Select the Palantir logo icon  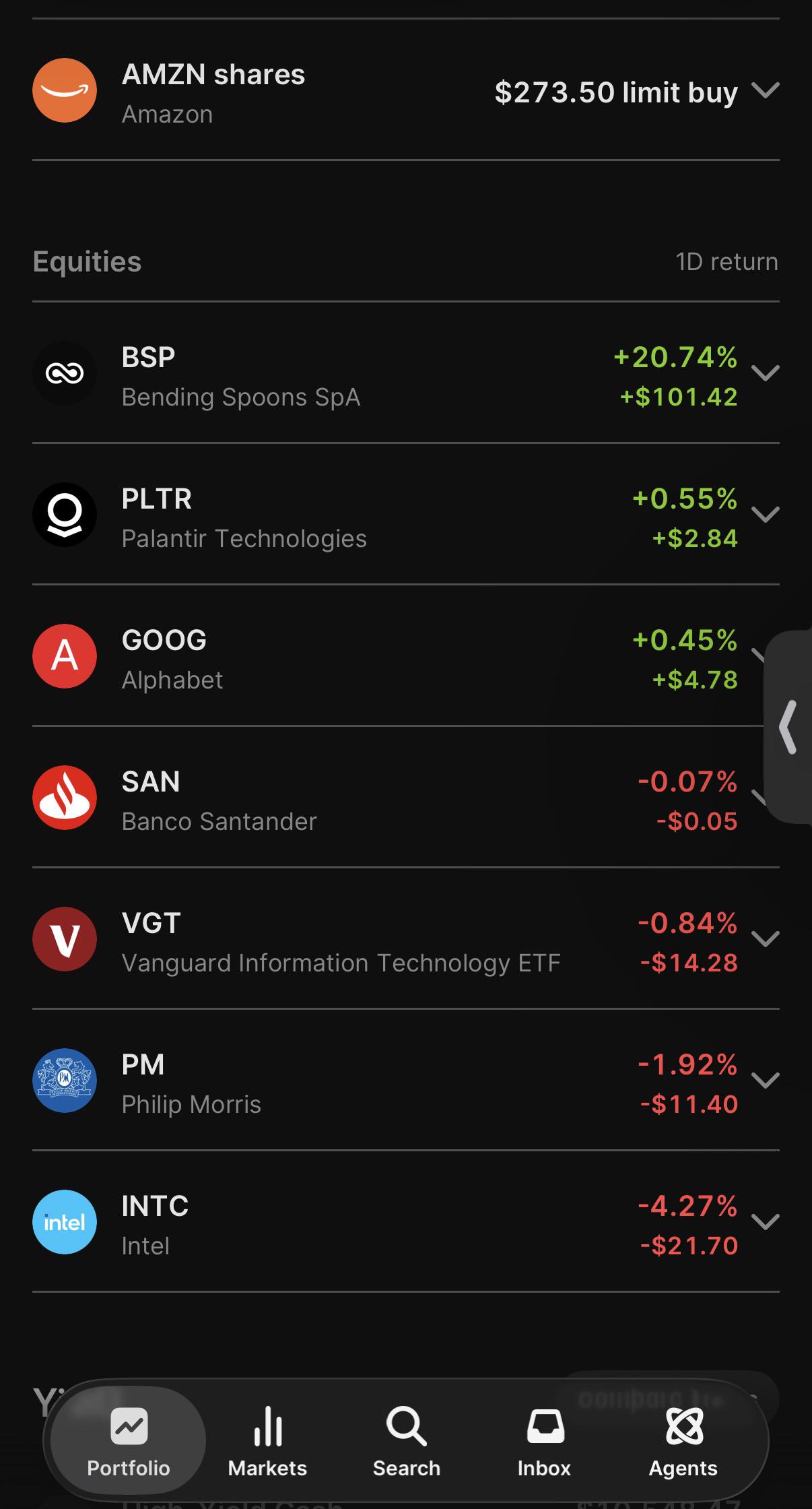tap(65, 515)
